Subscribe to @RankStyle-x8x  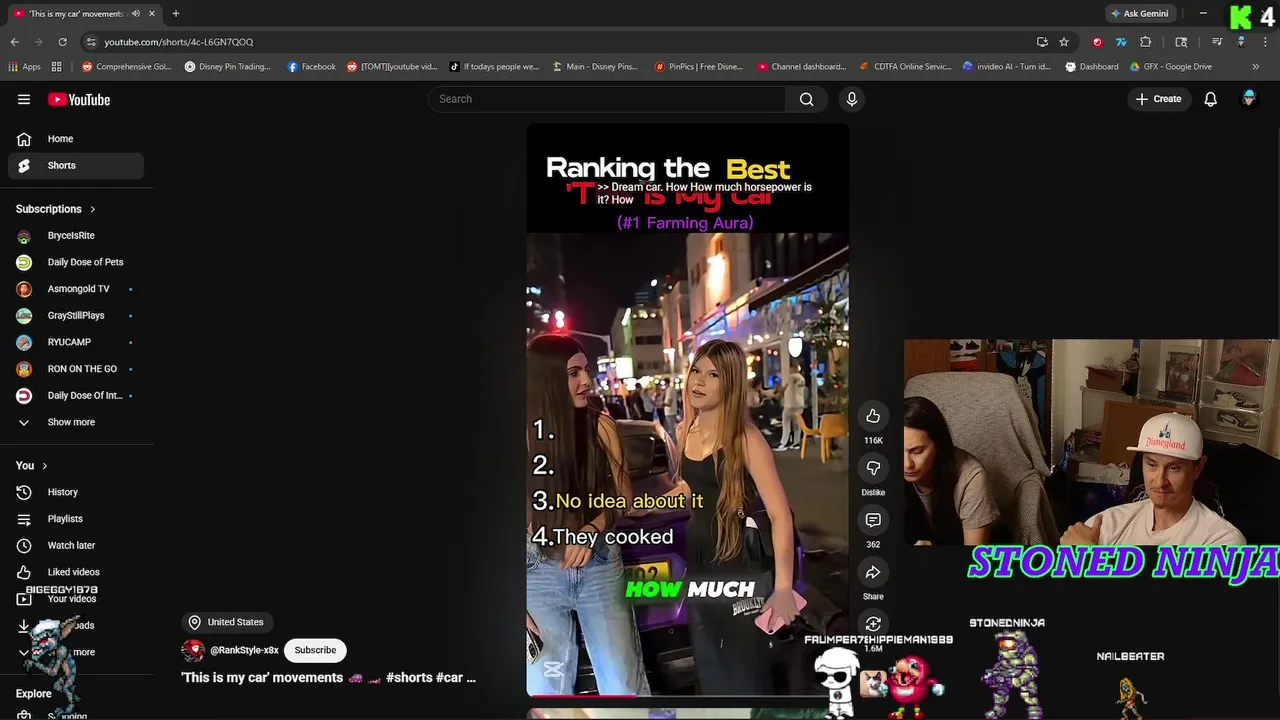point(315,650)
